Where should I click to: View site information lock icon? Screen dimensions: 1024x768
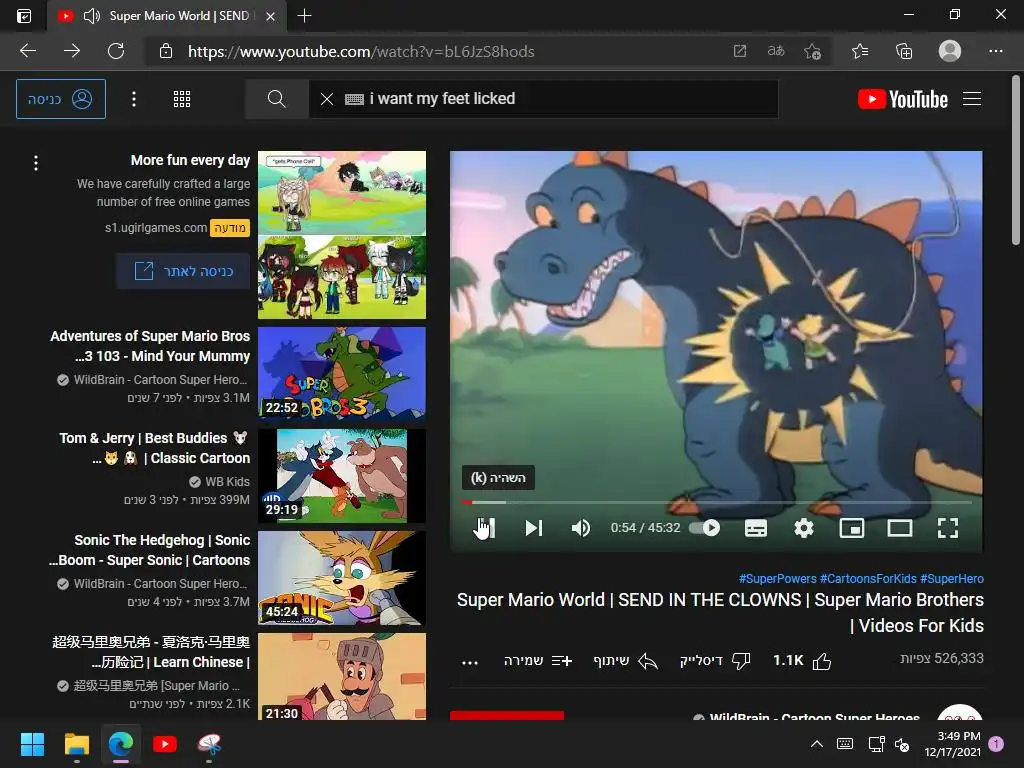pos(166,51)
